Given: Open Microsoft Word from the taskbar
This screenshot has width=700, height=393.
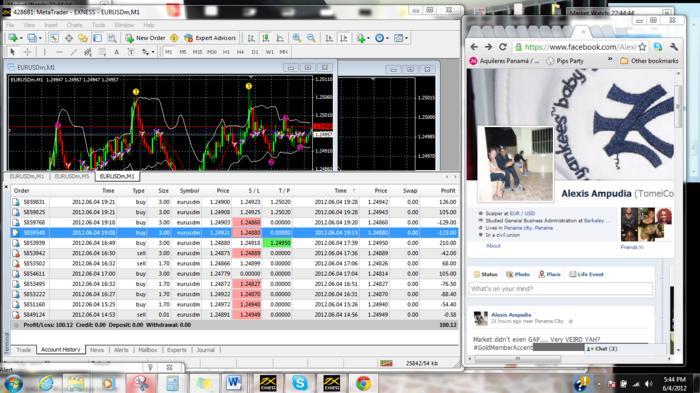Looking at the screenshot, I should pos(233,383).
